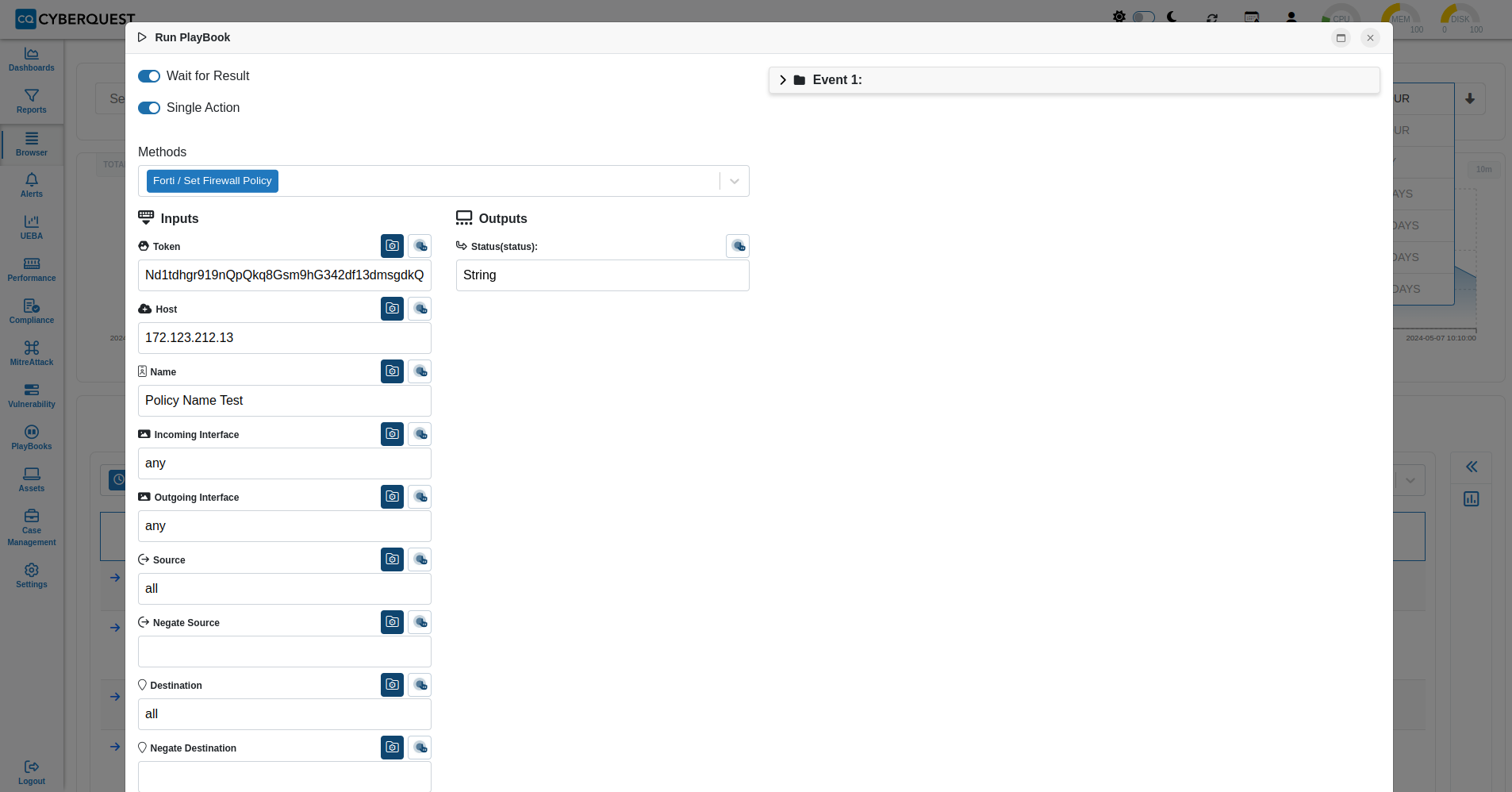Screen dimensions: 1512x792
Task: Open Vulnerability in the sidebar
Action: pos(32,396)
